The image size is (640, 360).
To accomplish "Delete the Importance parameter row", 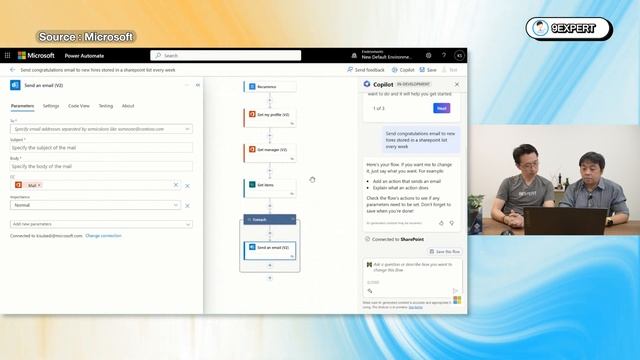I will pyautogui.click(x=187, y=206).
